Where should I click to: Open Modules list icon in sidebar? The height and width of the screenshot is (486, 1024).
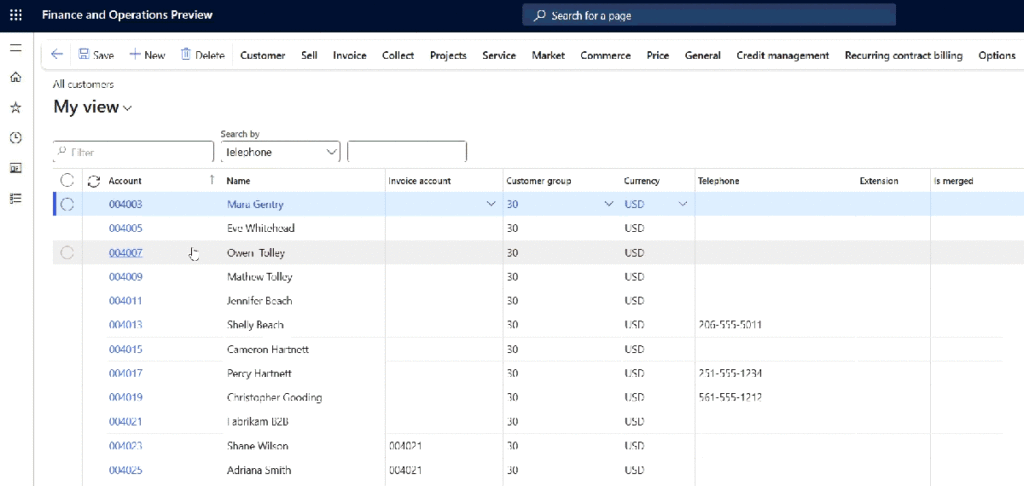(x=15, y=198)
